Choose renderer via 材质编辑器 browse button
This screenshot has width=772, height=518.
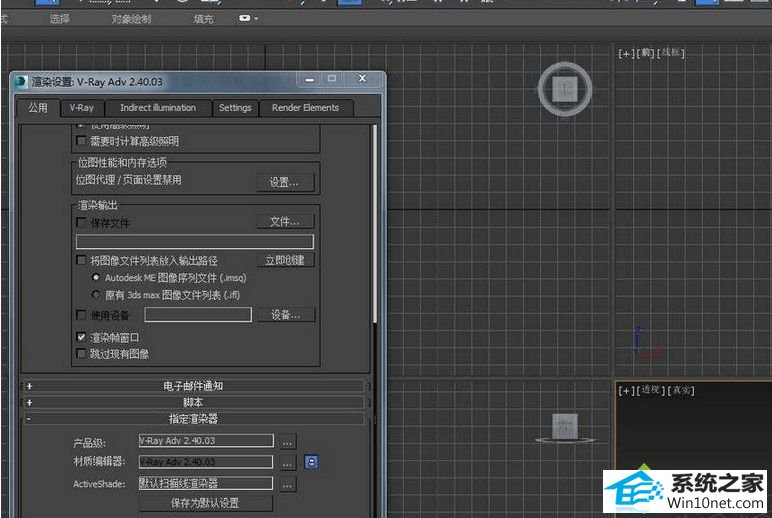(x=287, y=462)
